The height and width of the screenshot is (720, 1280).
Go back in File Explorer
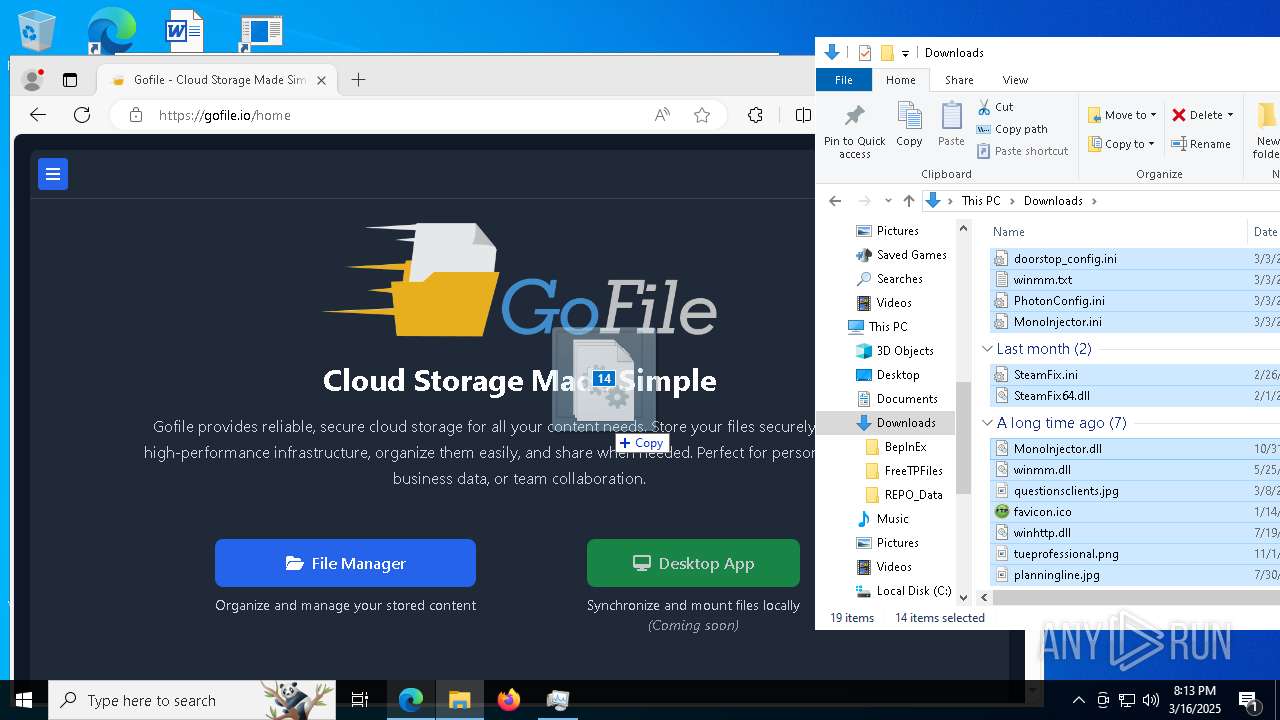[x=835, y=201]
